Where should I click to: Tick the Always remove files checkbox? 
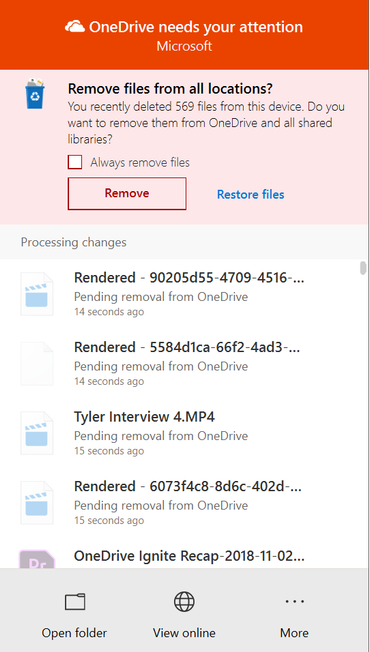tap(75, 162)
